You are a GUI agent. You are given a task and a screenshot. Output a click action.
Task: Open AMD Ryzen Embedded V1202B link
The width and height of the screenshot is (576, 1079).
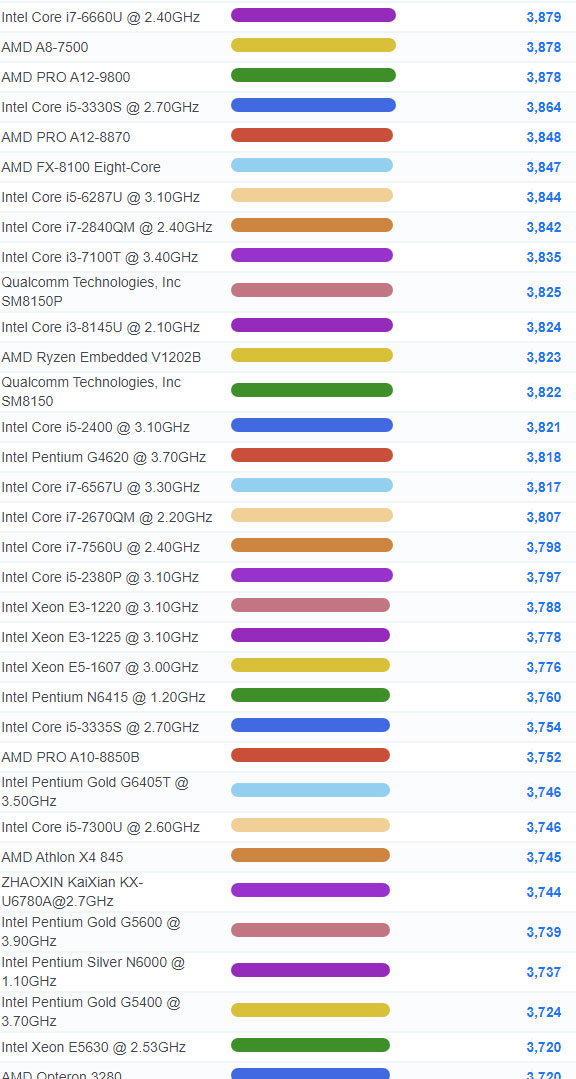101,357
